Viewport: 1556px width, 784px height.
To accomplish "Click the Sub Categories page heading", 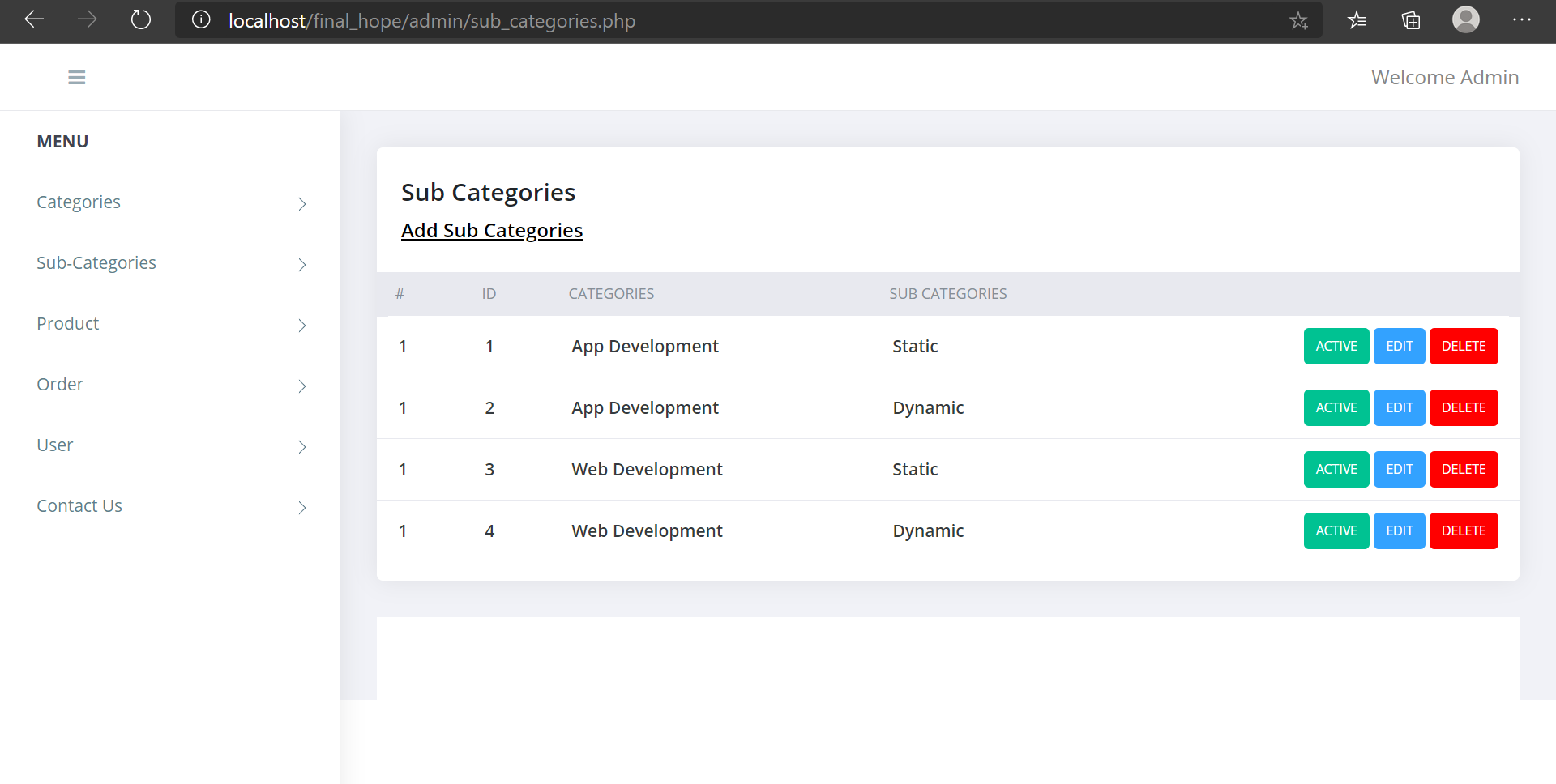I will point(488,193).
